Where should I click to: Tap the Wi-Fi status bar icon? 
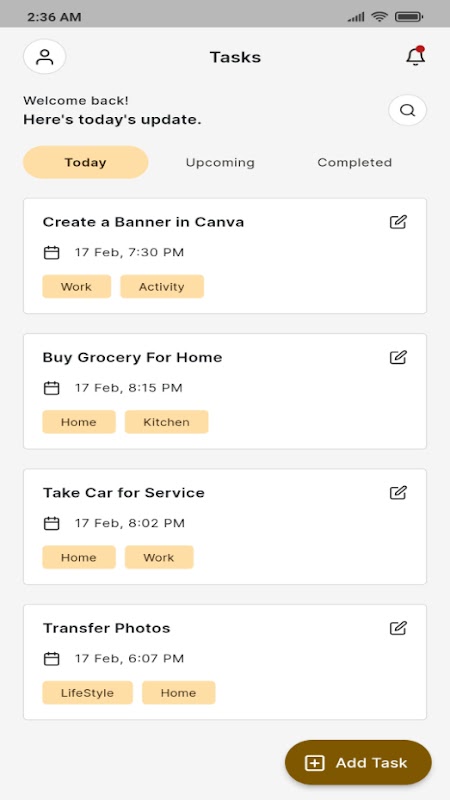click(x=380, y=17)
